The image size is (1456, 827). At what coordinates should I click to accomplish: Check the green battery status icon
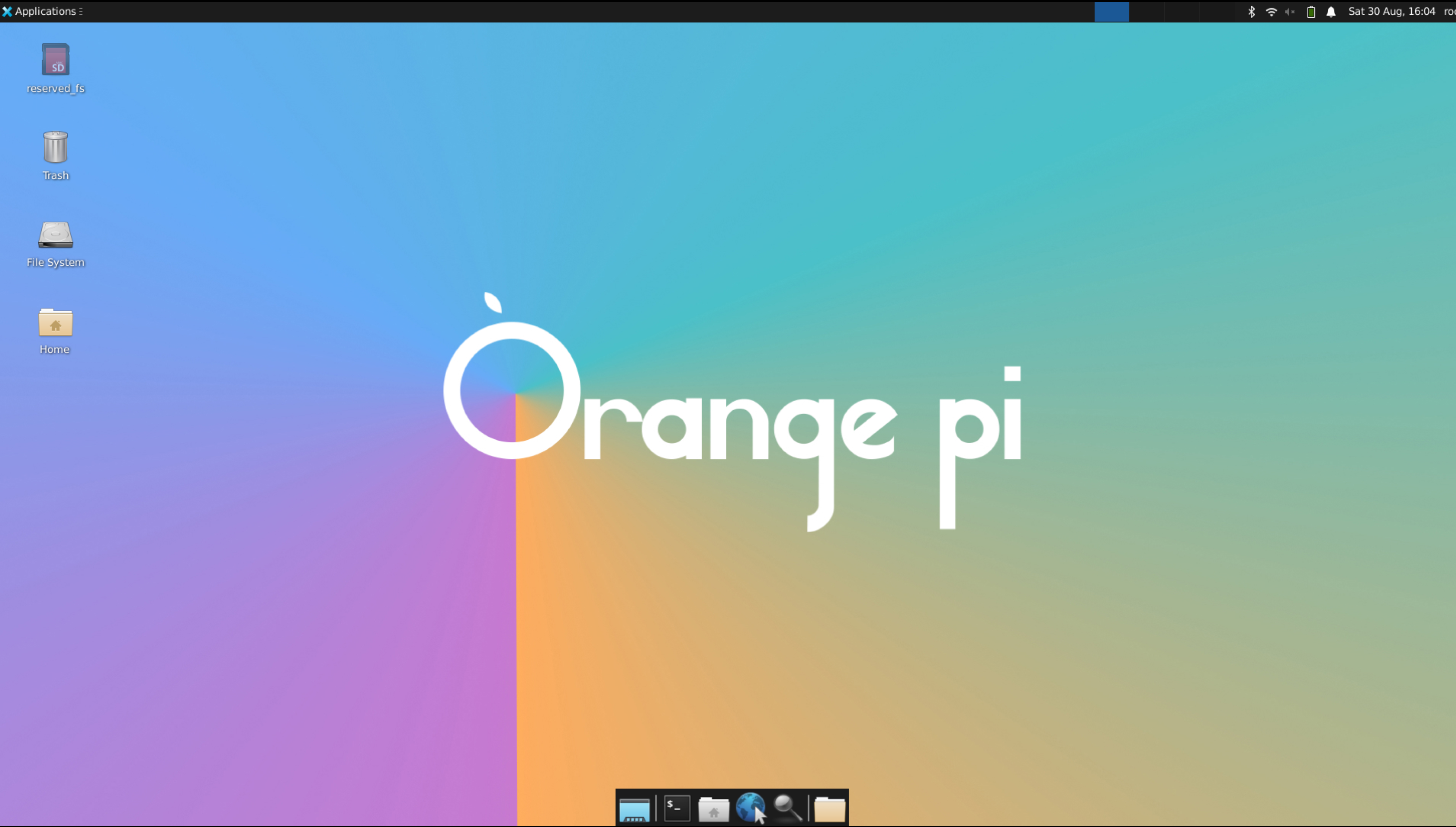(x=1311, y=11)
